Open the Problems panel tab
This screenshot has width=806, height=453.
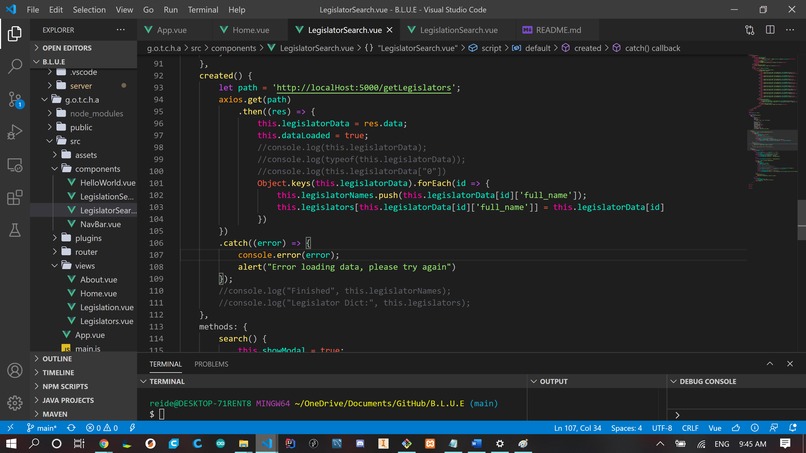211,364
